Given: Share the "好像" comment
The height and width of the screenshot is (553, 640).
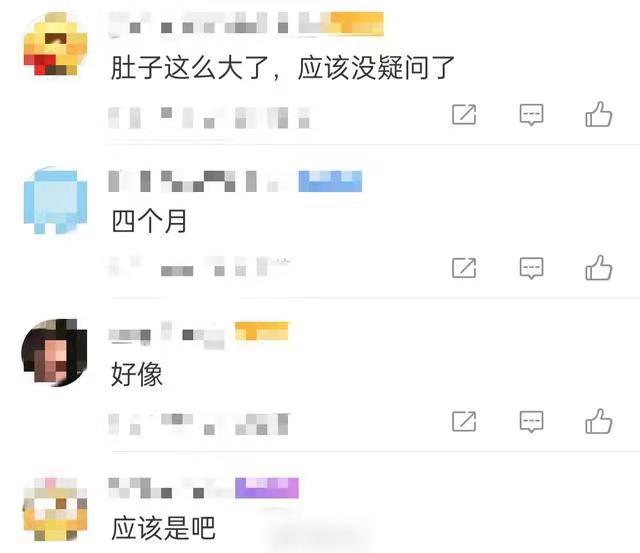Looking at the screenshot, I should tap(464, 421).
